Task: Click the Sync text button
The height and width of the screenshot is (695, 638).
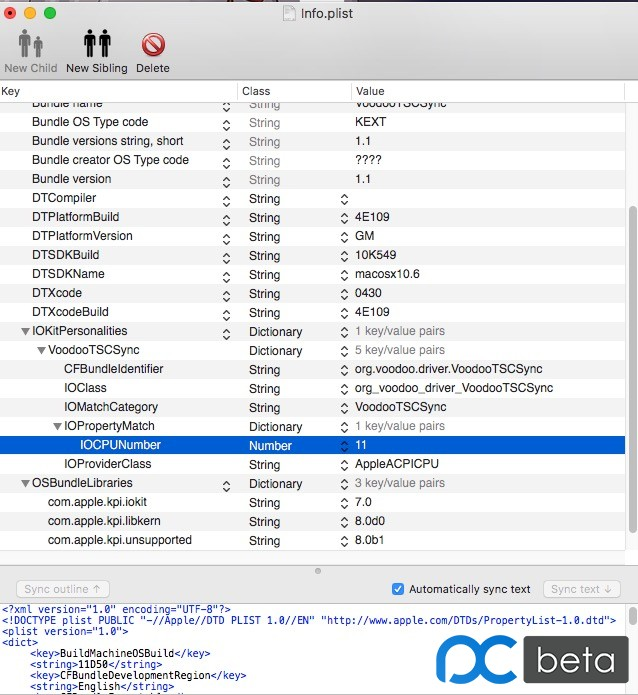Action: 581,589
